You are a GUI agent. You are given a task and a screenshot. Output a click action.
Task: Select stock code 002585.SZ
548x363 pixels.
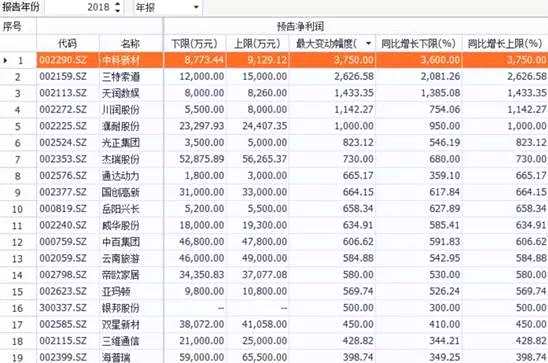click(x=63, y=325)
